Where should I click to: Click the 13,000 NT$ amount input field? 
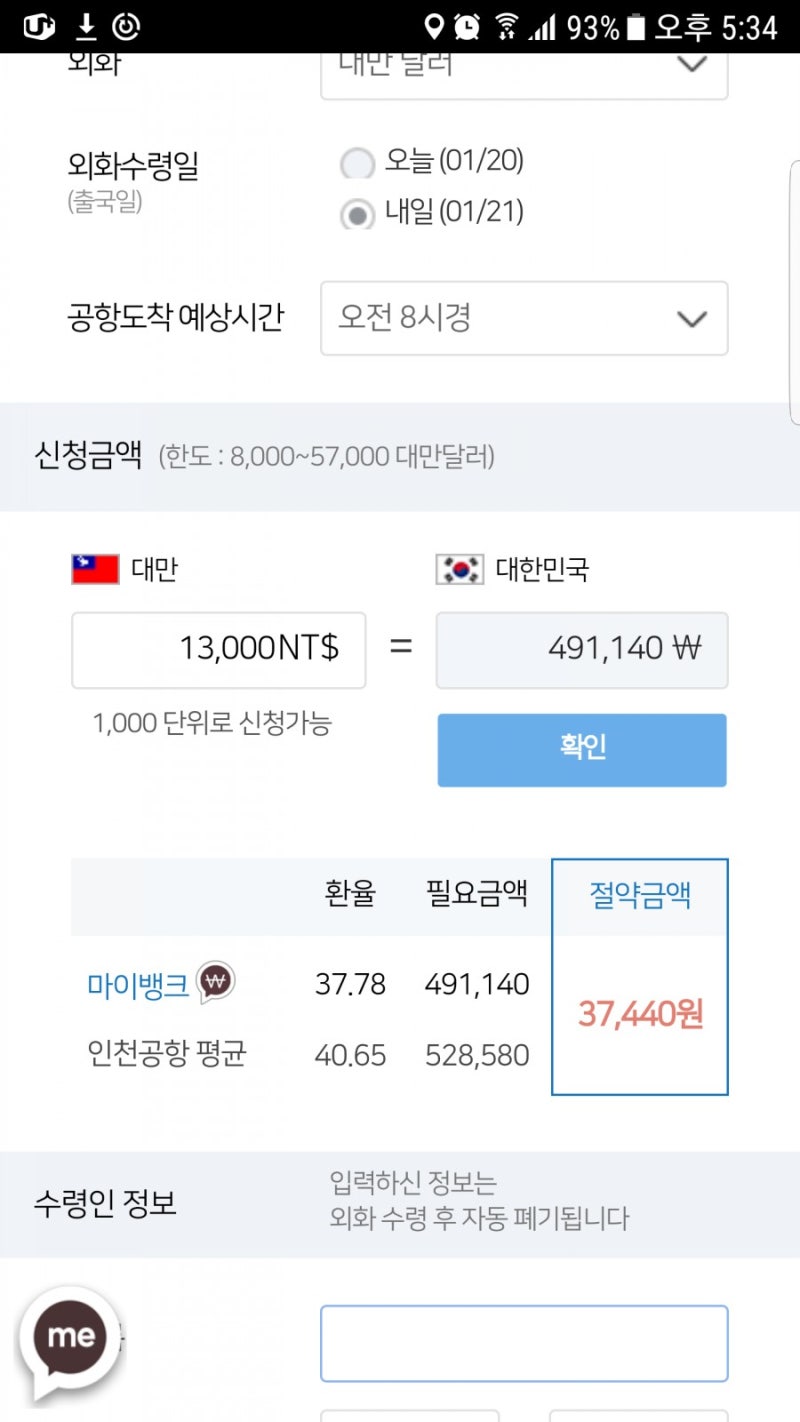217,650
